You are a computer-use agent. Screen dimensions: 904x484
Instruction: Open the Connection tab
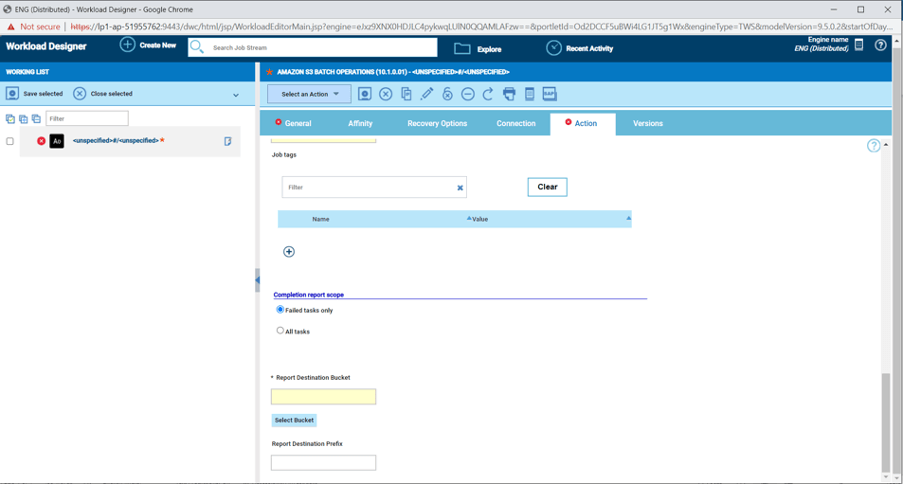click(516, 123)
